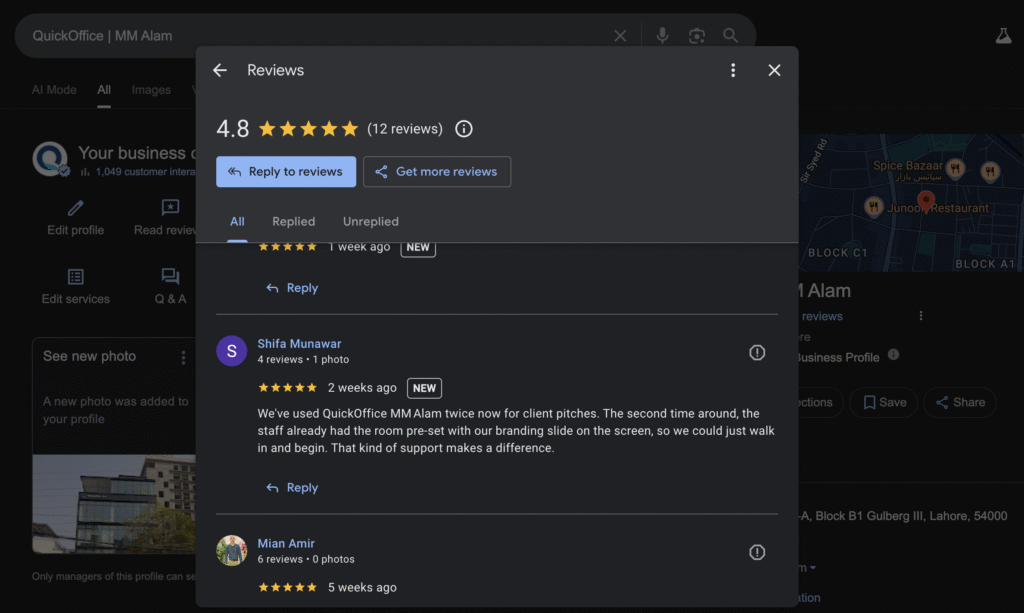Open the Q & A section icon
This screenshot has height=613, width=1024.
coord(170,277)
